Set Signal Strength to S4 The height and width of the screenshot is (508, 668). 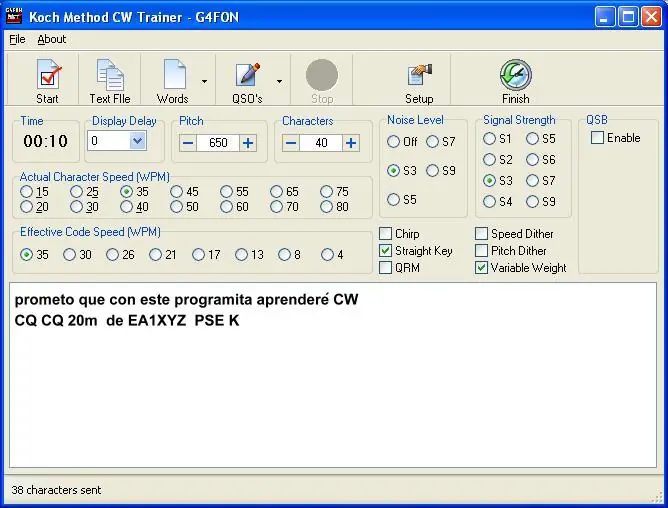489,201
